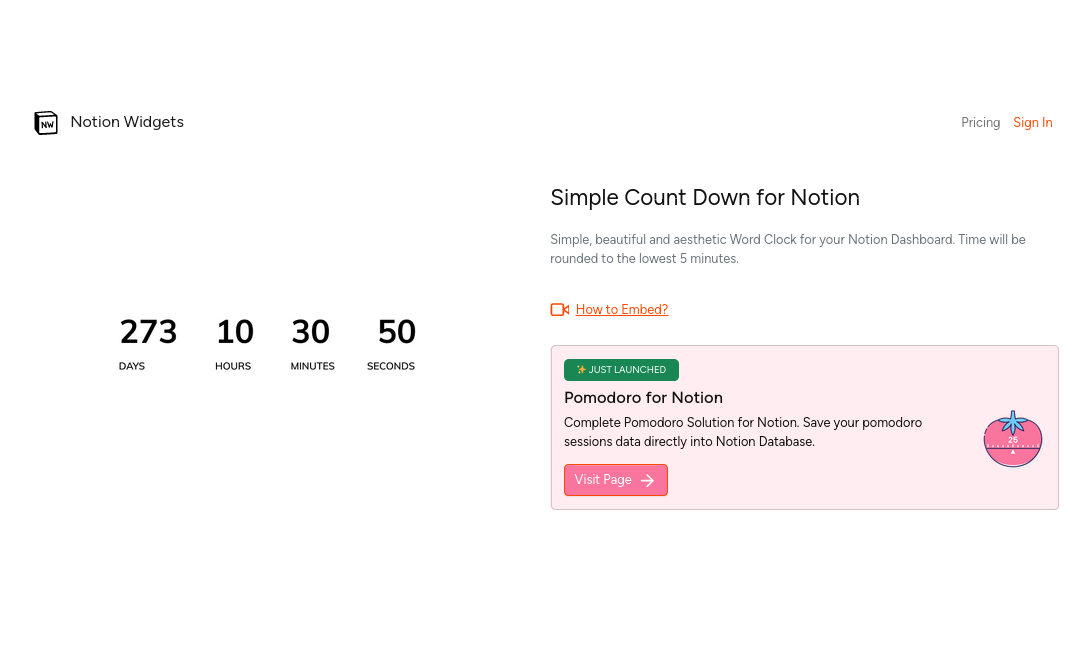Screen dimensions: 1080x648
Task: Open the Pricing page
Action: coord(980,122)
